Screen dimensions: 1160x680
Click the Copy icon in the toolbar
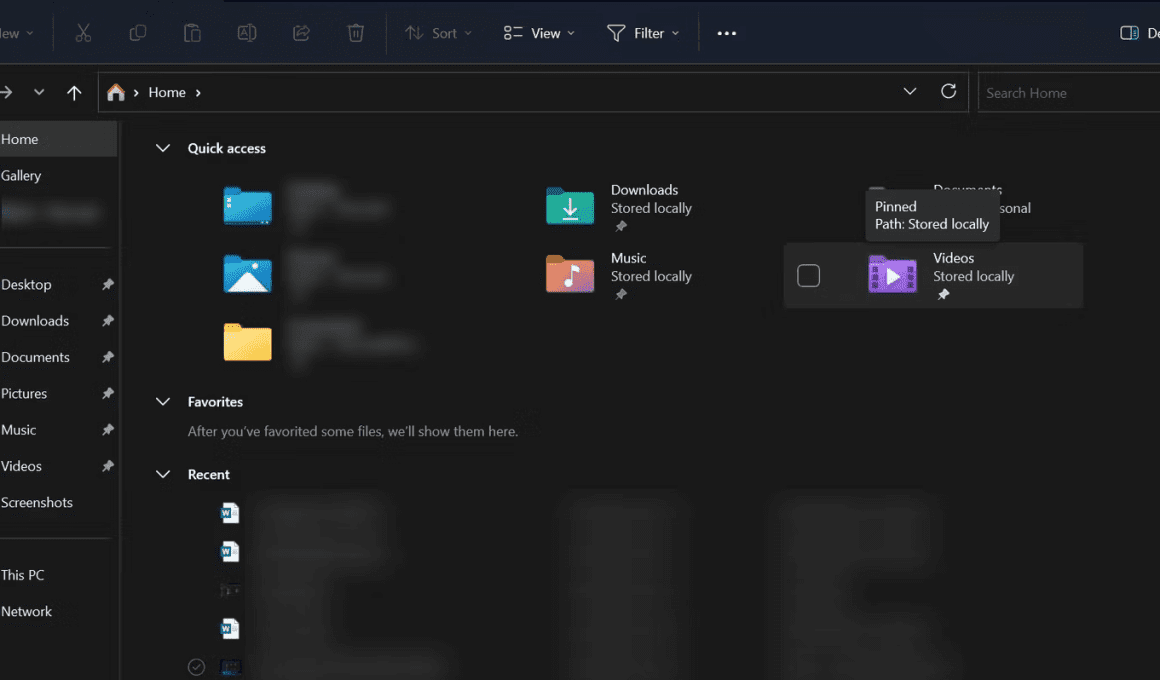point(138,33)
